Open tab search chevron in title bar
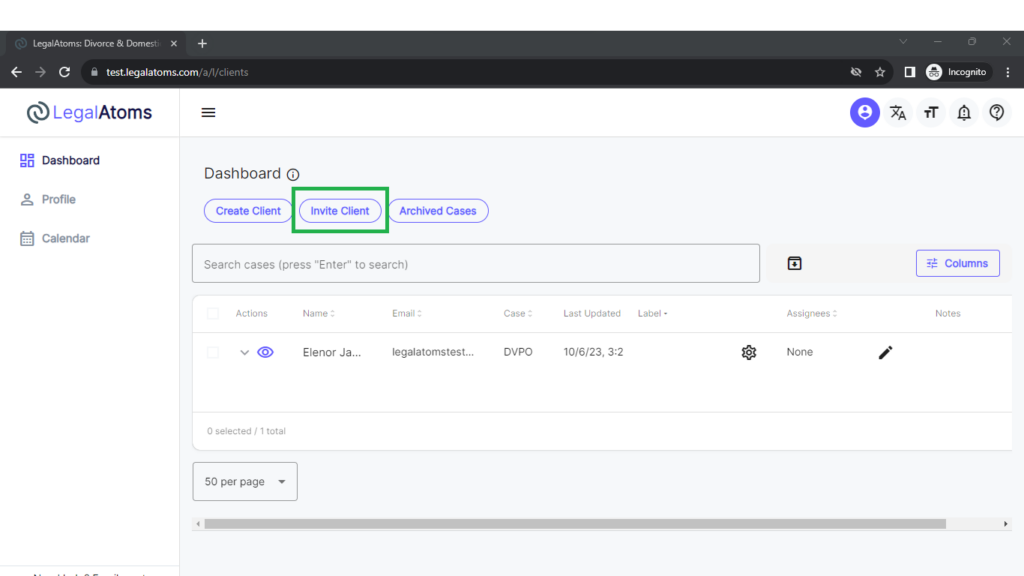This screenshot has width=1024, height=576. 903,42
